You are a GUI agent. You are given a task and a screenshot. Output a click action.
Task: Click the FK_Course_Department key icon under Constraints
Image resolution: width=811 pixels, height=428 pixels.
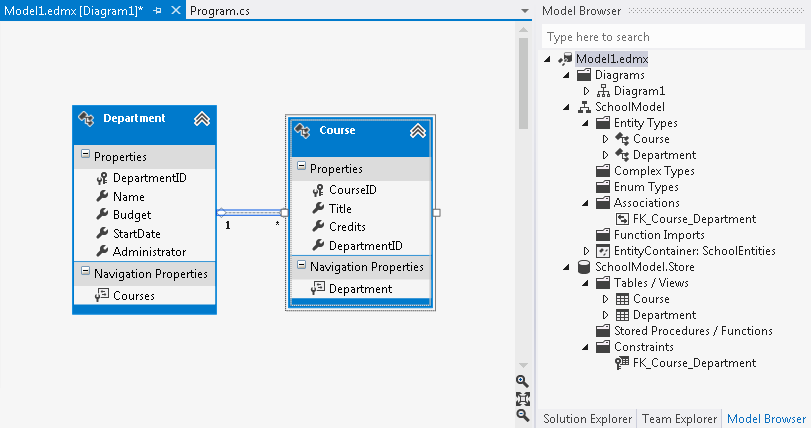[x=622, y=363]
